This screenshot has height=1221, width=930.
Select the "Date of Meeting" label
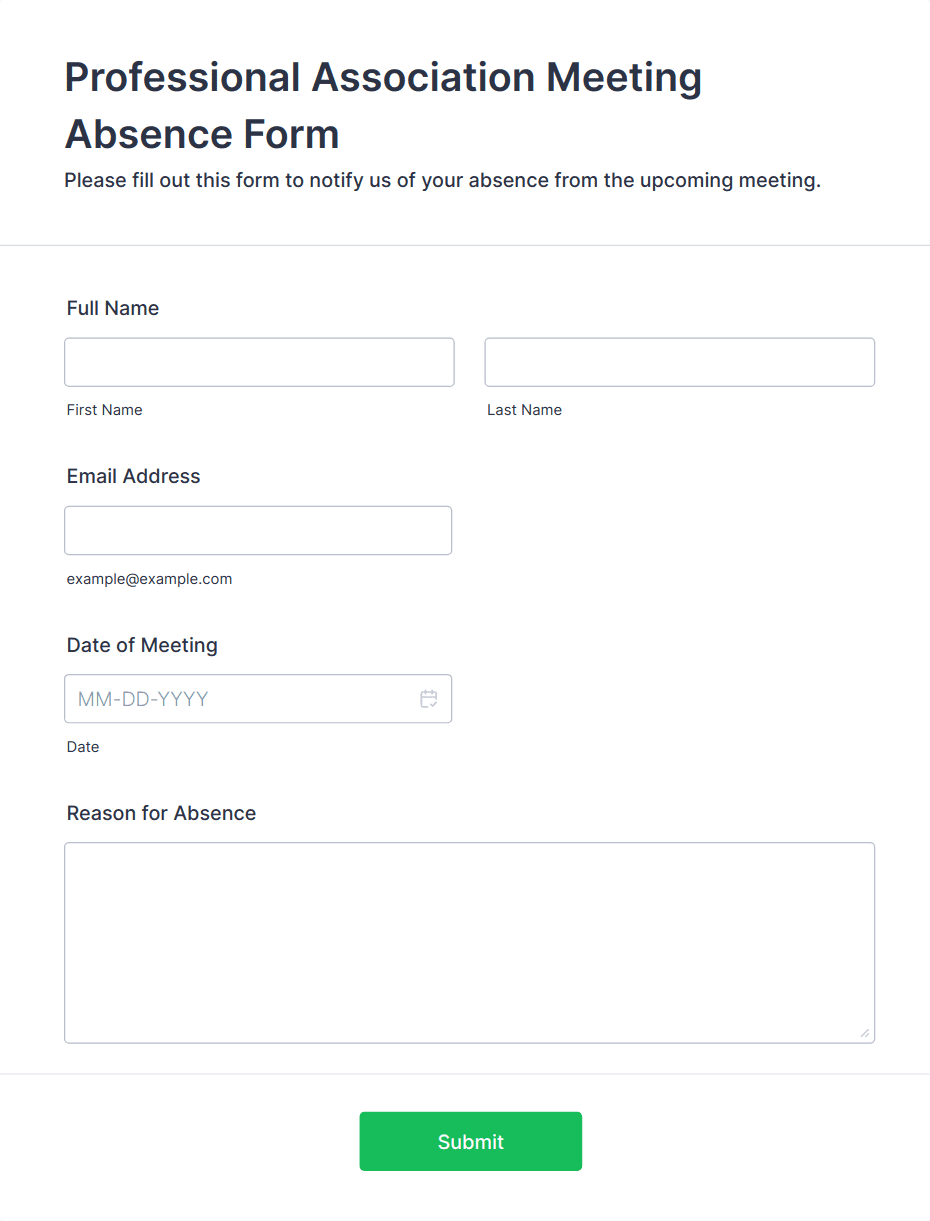(142, 645)
